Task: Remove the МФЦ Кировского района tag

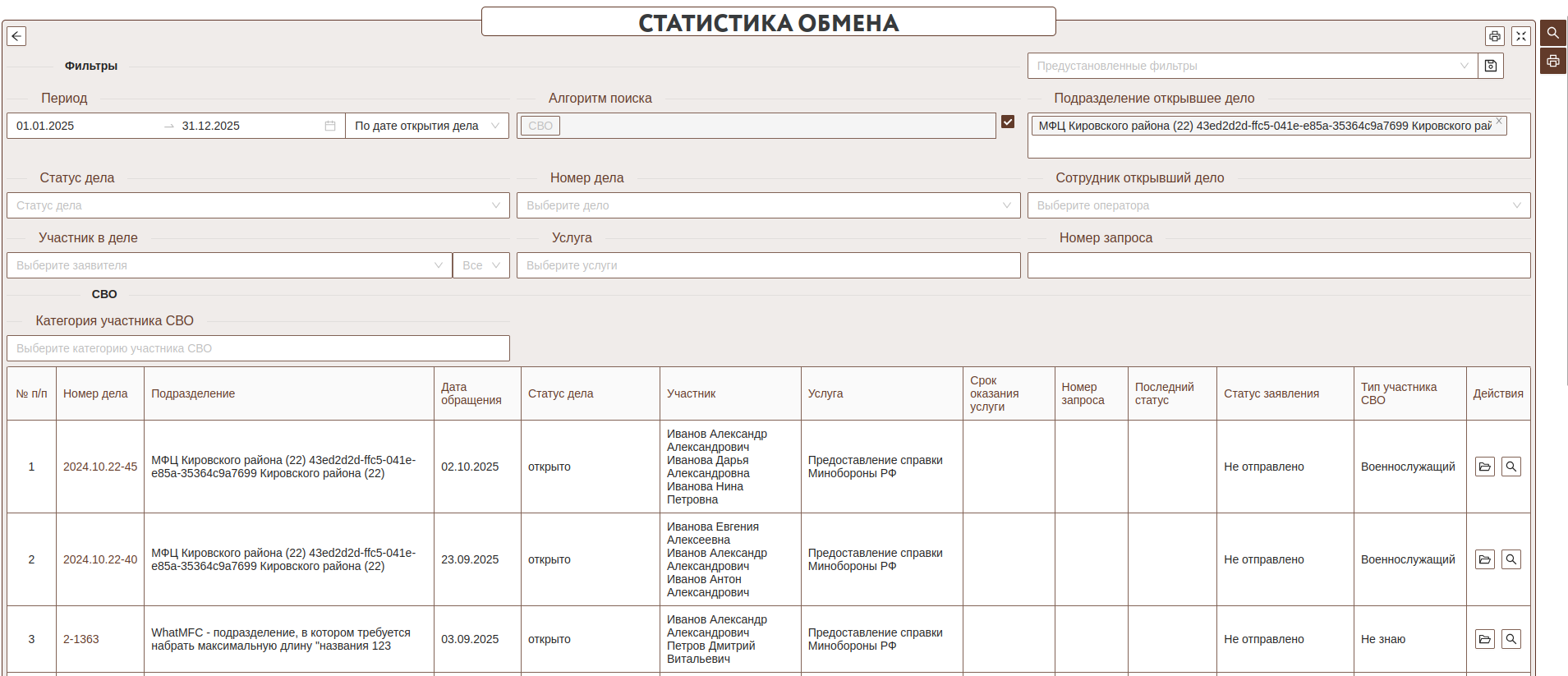Action: 1498,122
